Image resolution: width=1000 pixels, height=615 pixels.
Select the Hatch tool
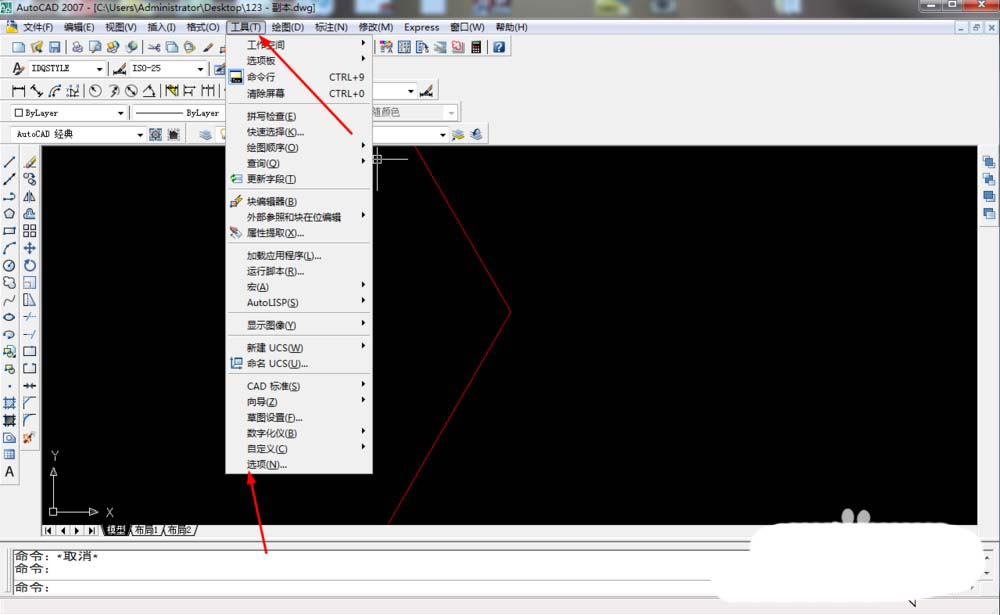tap(10, 403)
